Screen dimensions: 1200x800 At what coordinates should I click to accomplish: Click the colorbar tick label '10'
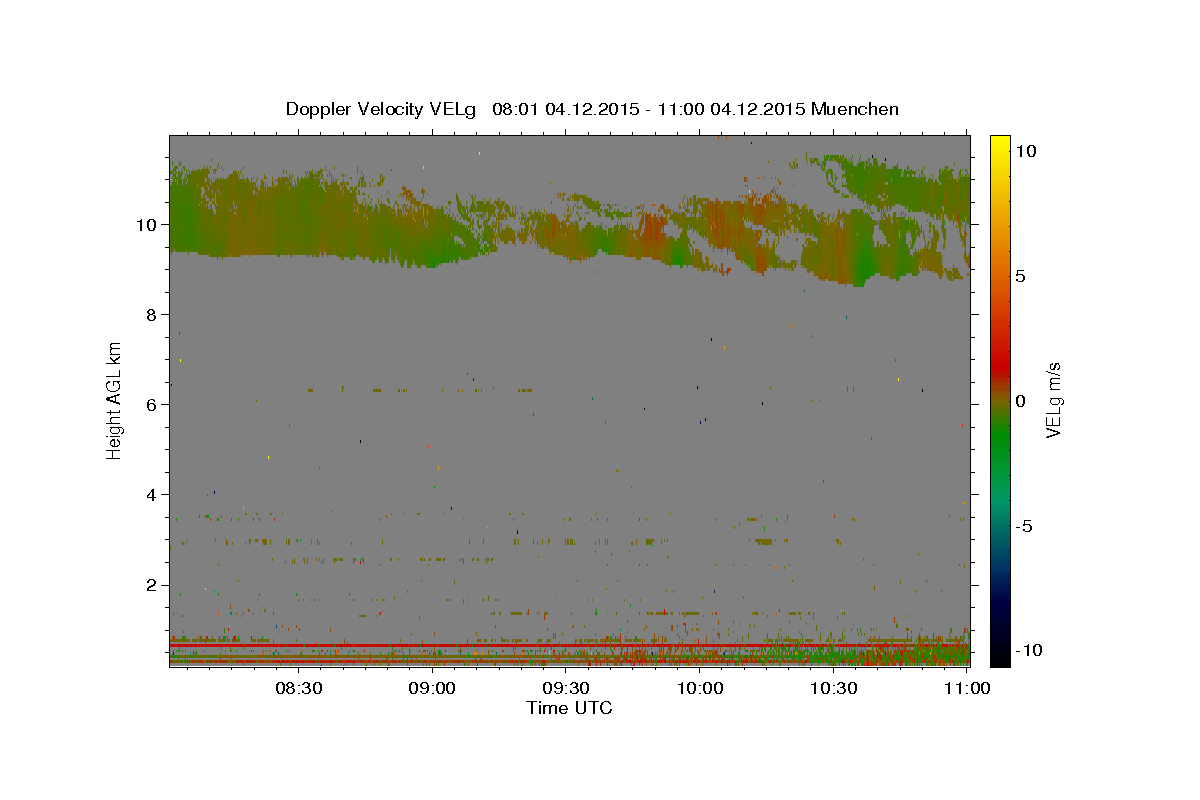coord(1026,151)
